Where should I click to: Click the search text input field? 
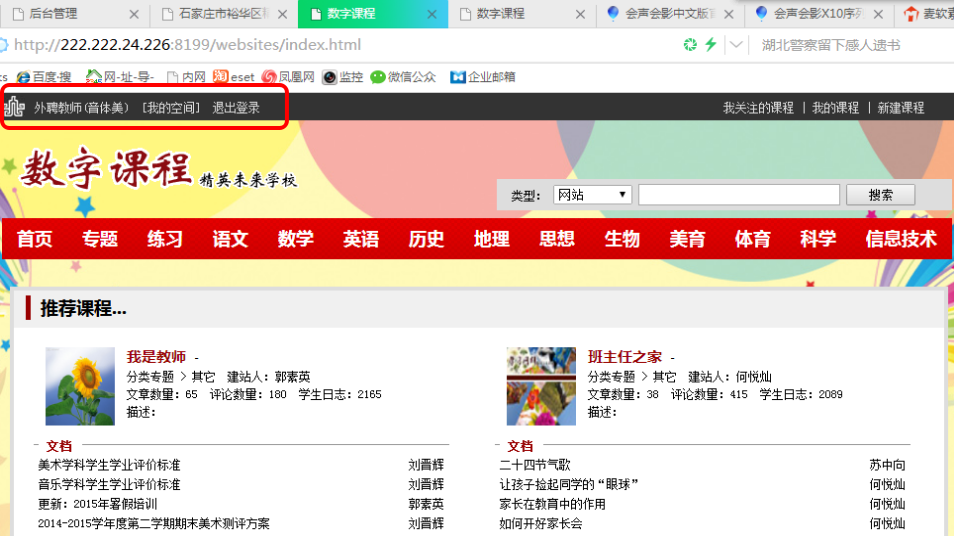[739, 195]
